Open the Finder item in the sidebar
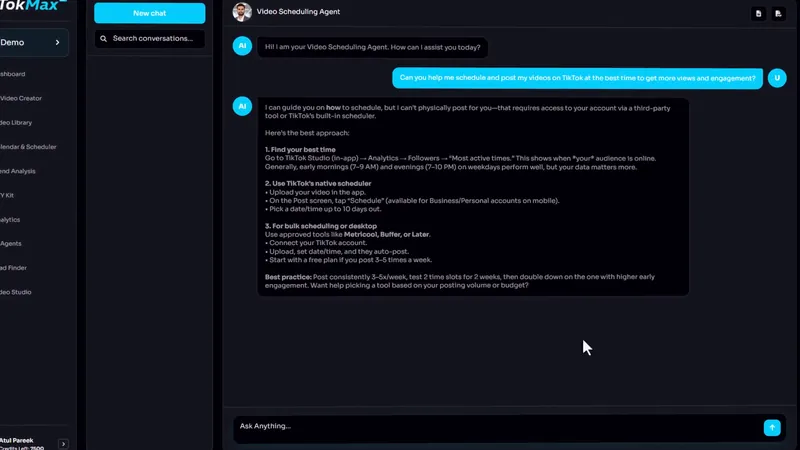This screenshot has height=450, width=800. tap(13, 267)
